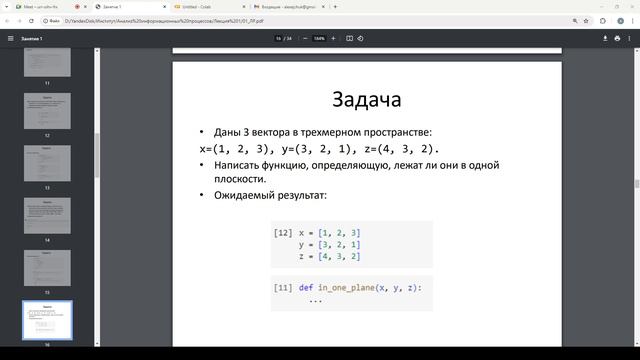Close the Gmail inbox tab
Screen dimensions: 640x360
pyautogui.click(x=323, y=7)
